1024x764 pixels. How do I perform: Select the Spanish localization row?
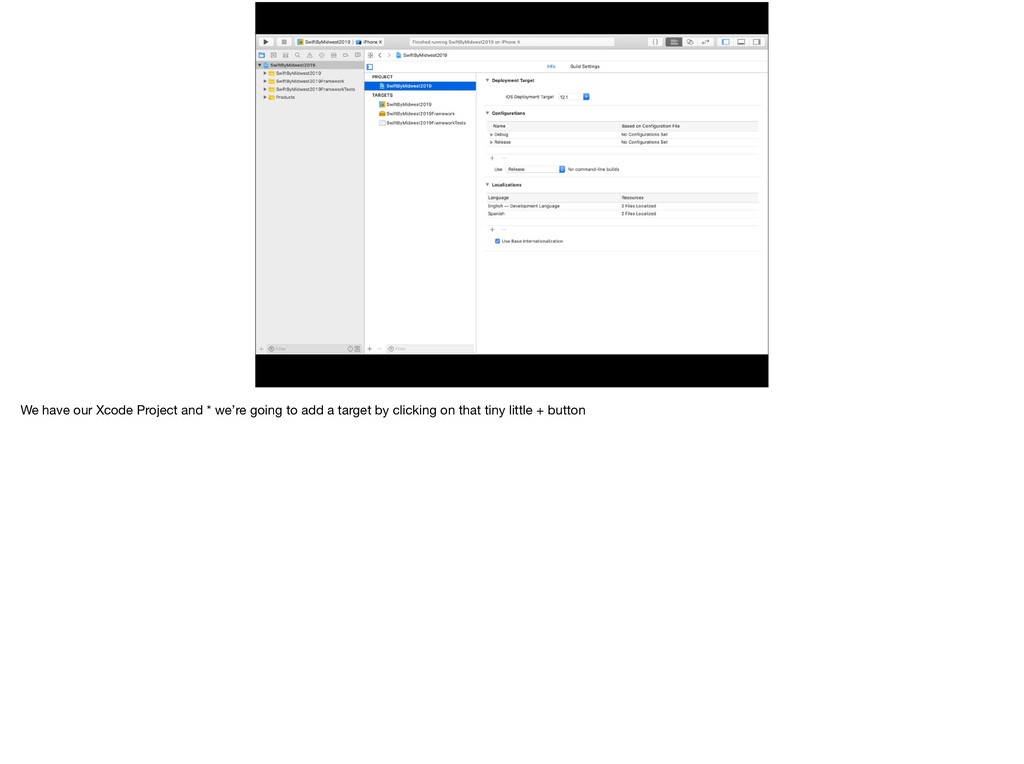[x=622, y=214]
